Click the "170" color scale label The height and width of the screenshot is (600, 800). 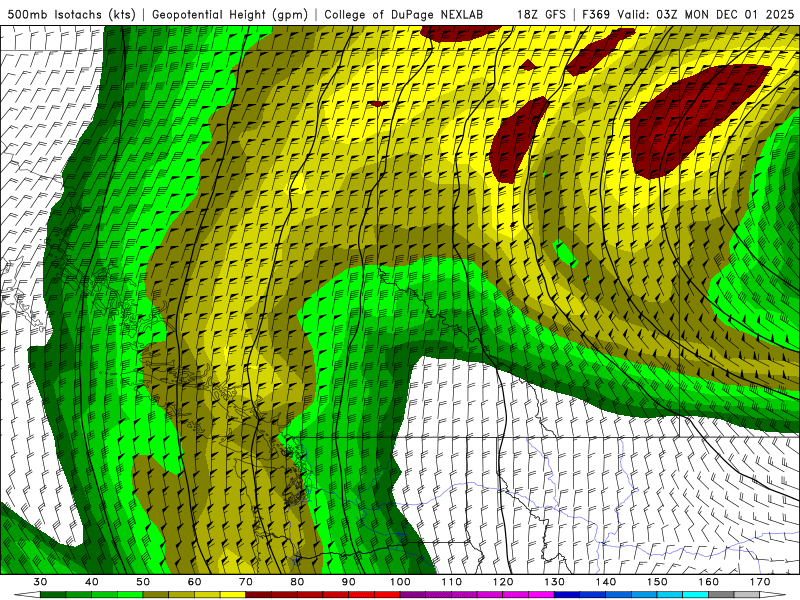tap(760, 582)
